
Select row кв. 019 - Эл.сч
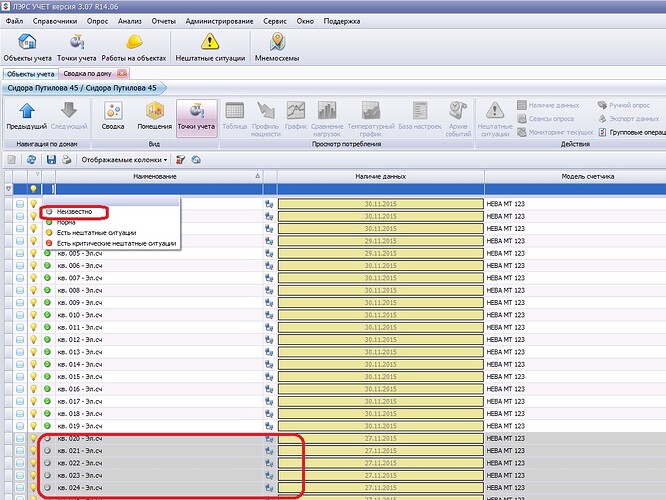[79, 426]
